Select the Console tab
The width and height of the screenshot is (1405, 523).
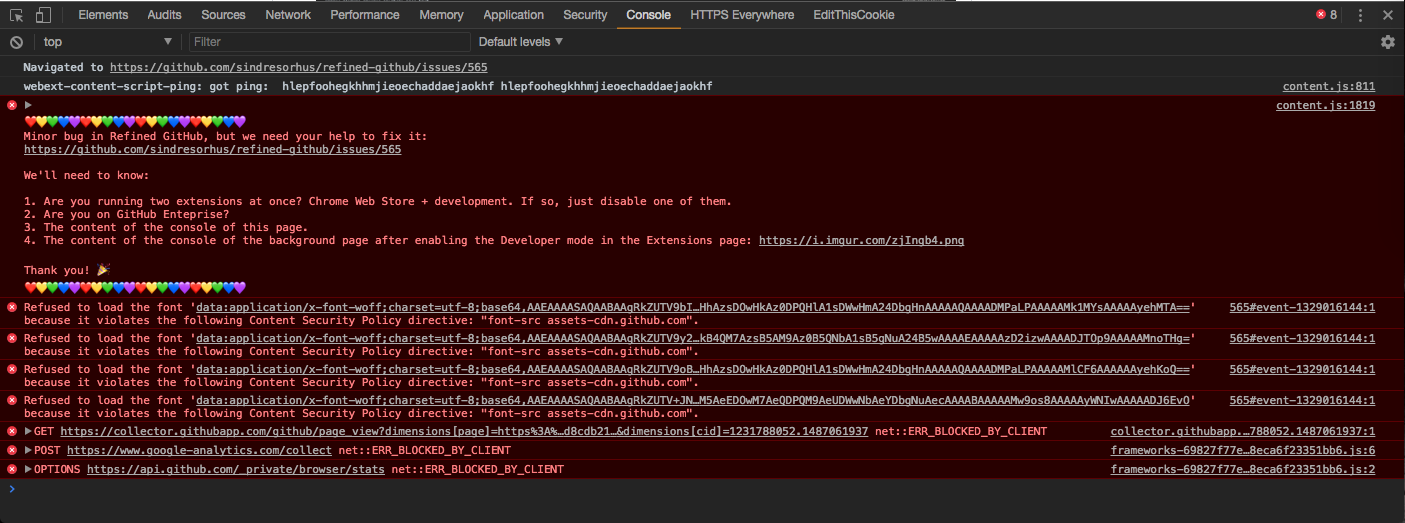coord(648,15)
